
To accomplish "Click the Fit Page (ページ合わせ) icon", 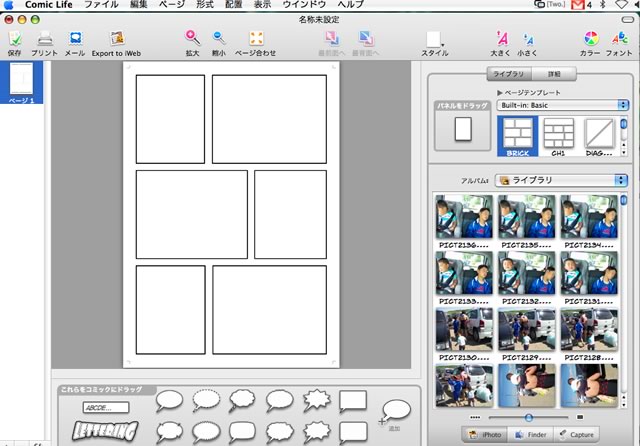I will 256,39.
